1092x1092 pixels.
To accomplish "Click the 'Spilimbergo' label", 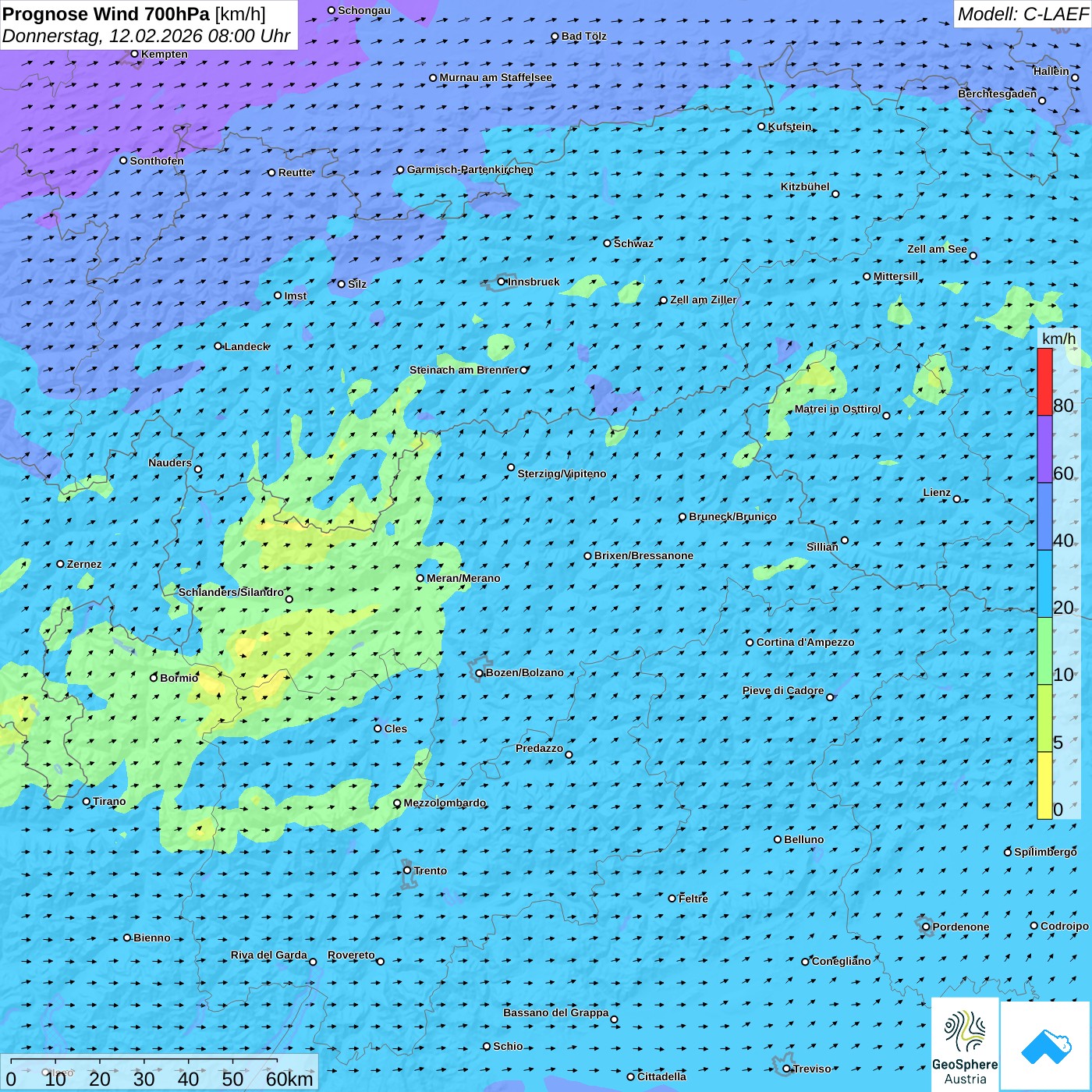I will (x=1046, y=852).
